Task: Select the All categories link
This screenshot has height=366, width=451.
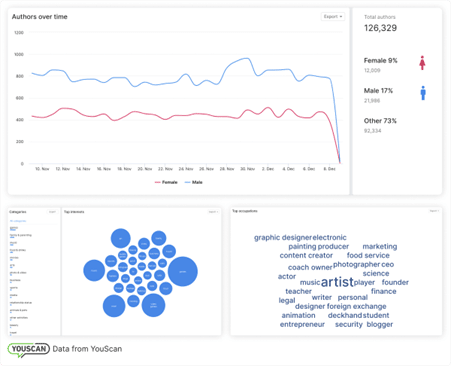Action: (x=18, y=221)
